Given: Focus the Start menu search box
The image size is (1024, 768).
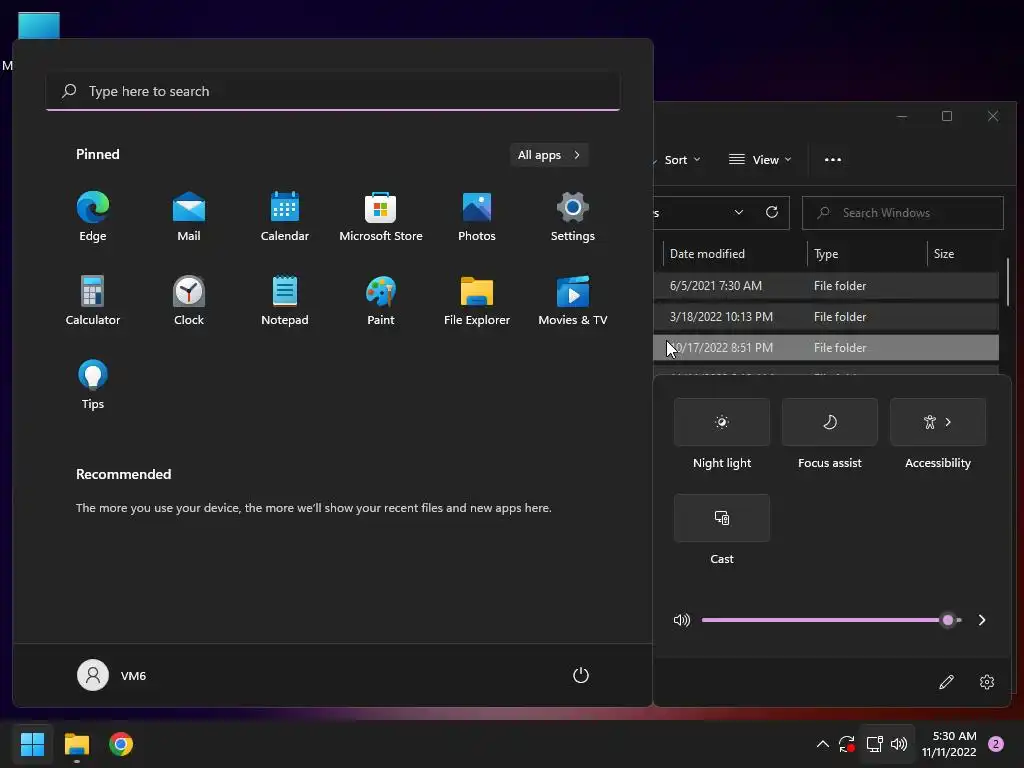Looking at the screenshot, I should [333, 91].
